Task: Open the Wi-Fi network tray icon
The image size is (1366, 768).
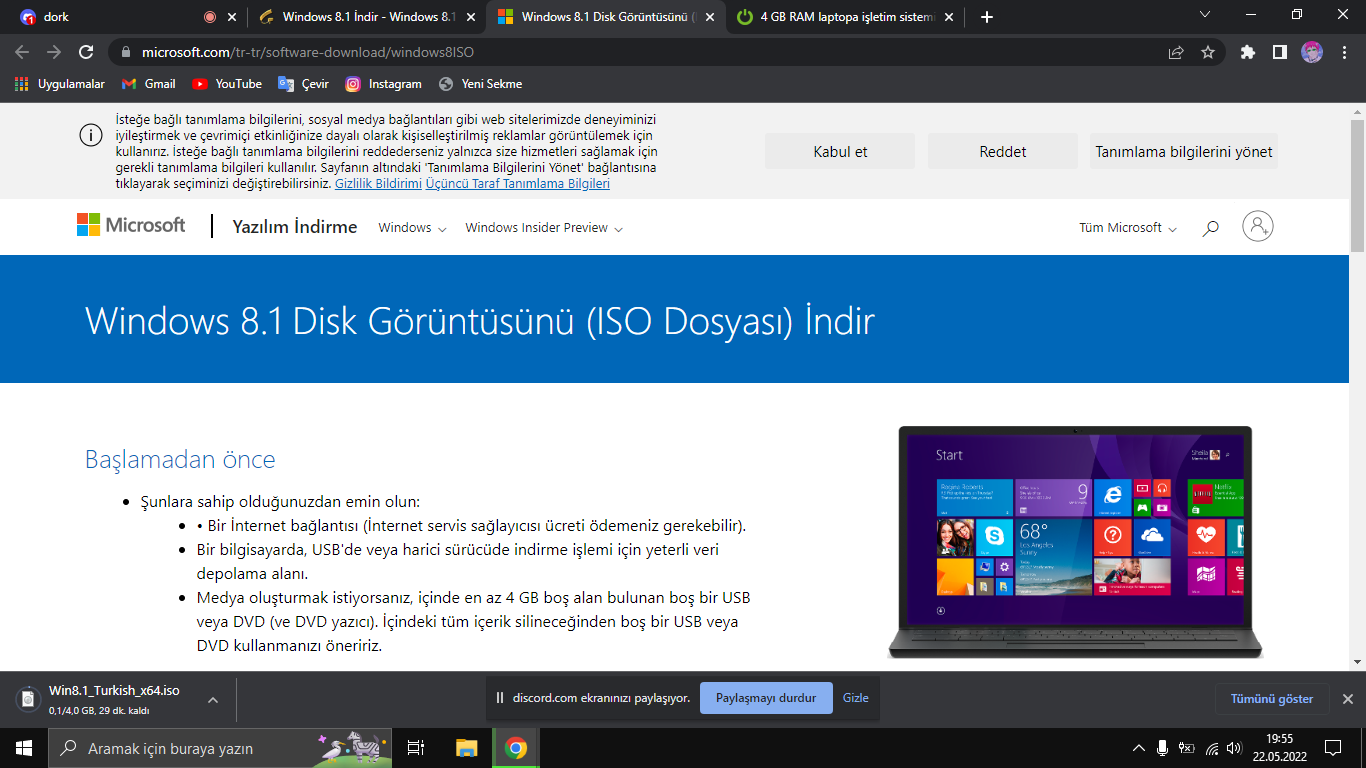Action: pyautogui.click(x=1212, y=748)
